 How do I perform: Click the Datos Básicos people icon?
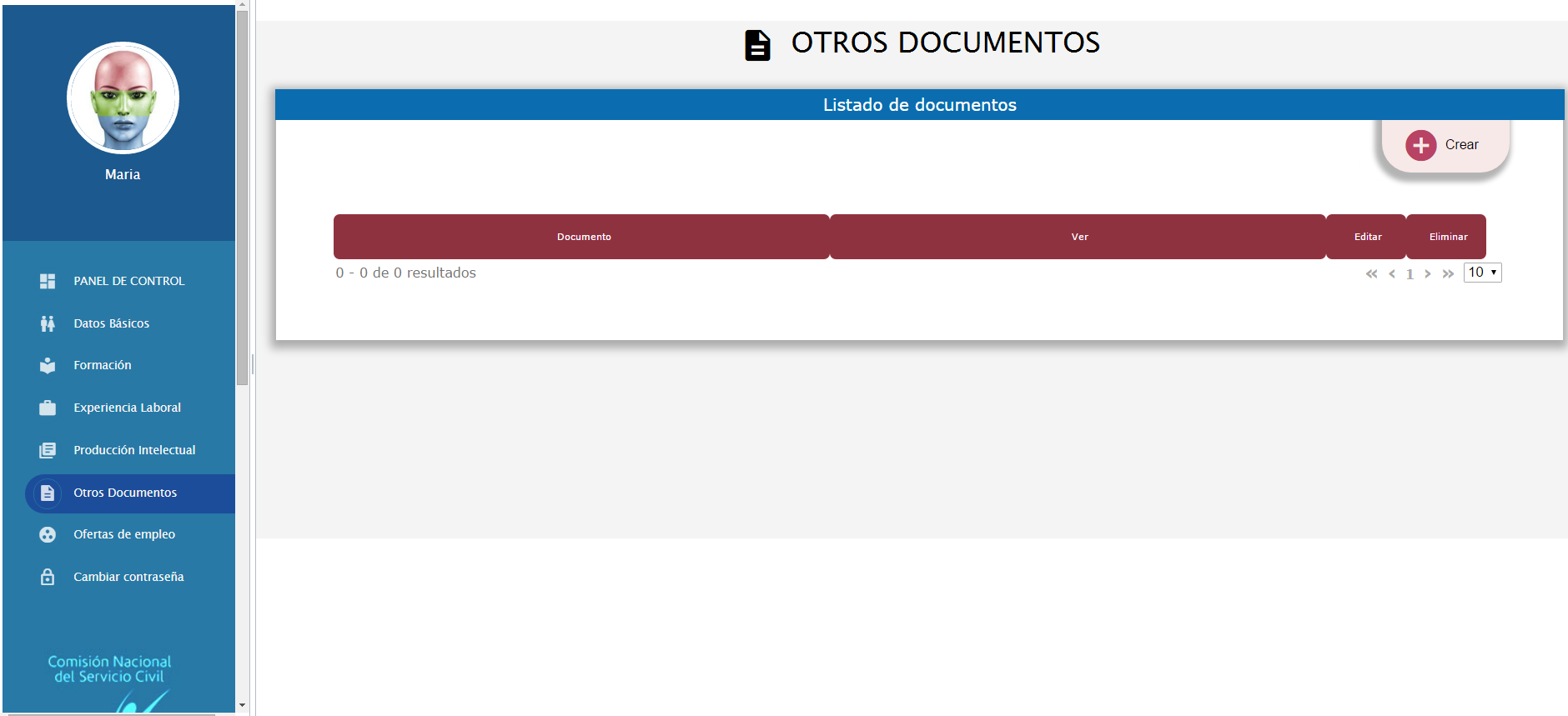tap(48, 323)
